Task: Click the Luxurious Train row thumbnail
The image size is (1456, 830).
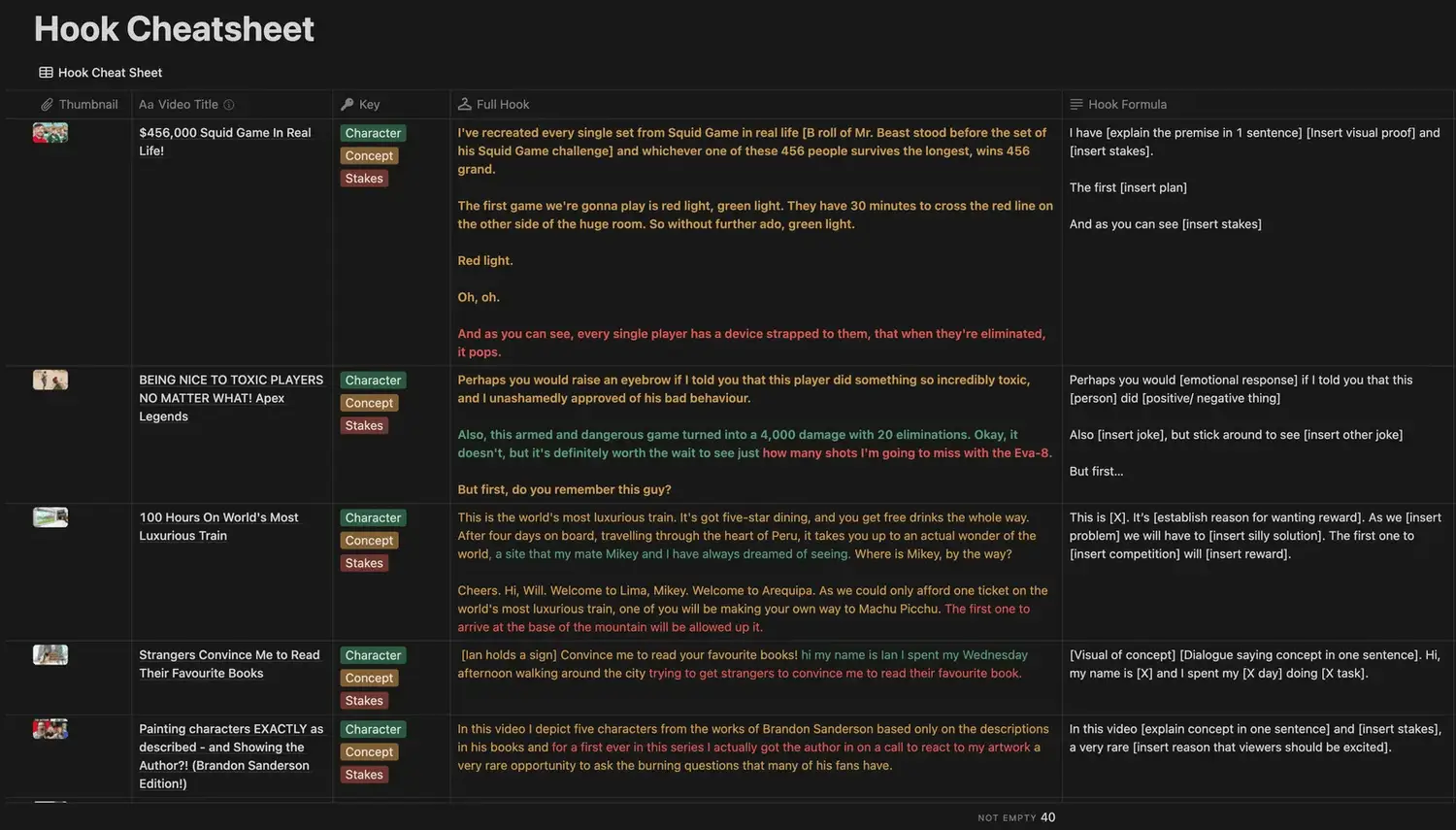Action: tap(50, 517)
